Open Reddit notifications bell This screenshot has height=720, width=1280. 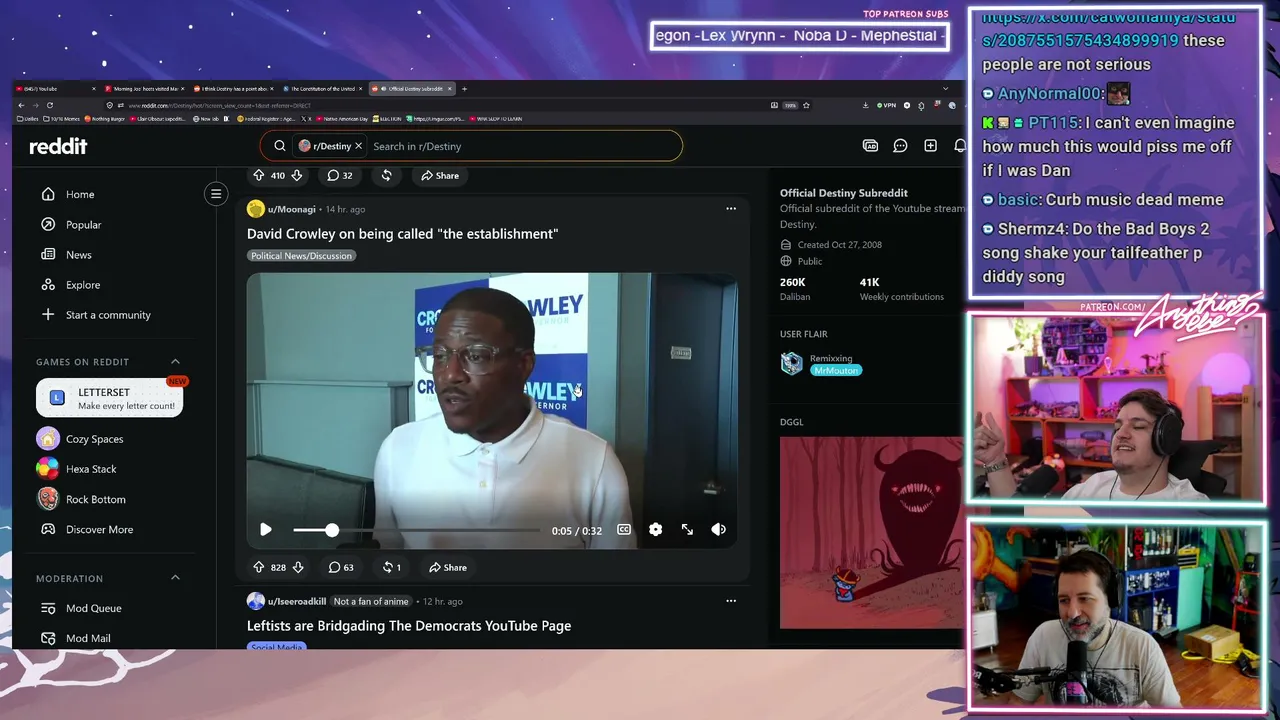click(x=960, y=146)
